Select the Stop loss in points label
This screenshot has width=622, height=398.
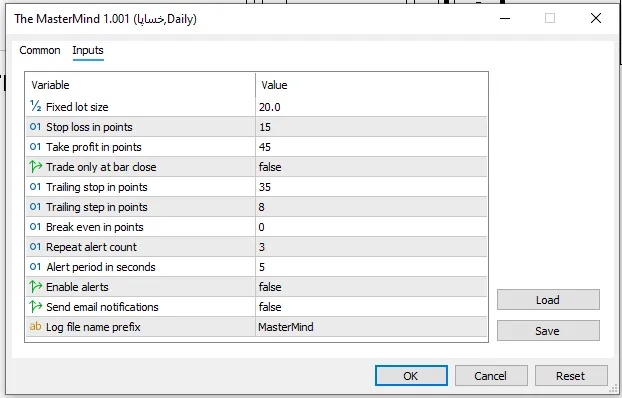89,127
